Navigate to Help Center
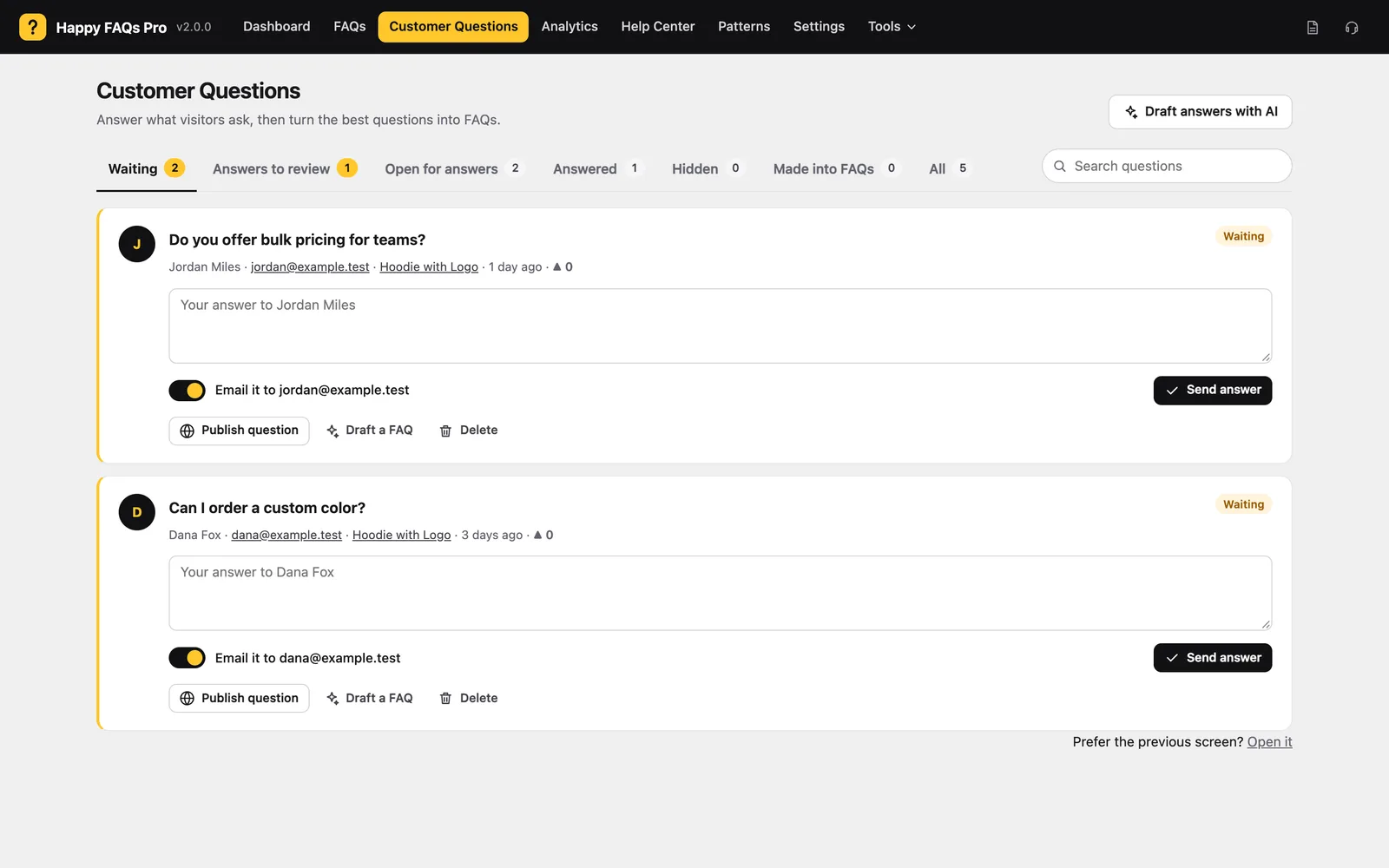Viewport: 1389px width, 868px height. click(658, 27)
